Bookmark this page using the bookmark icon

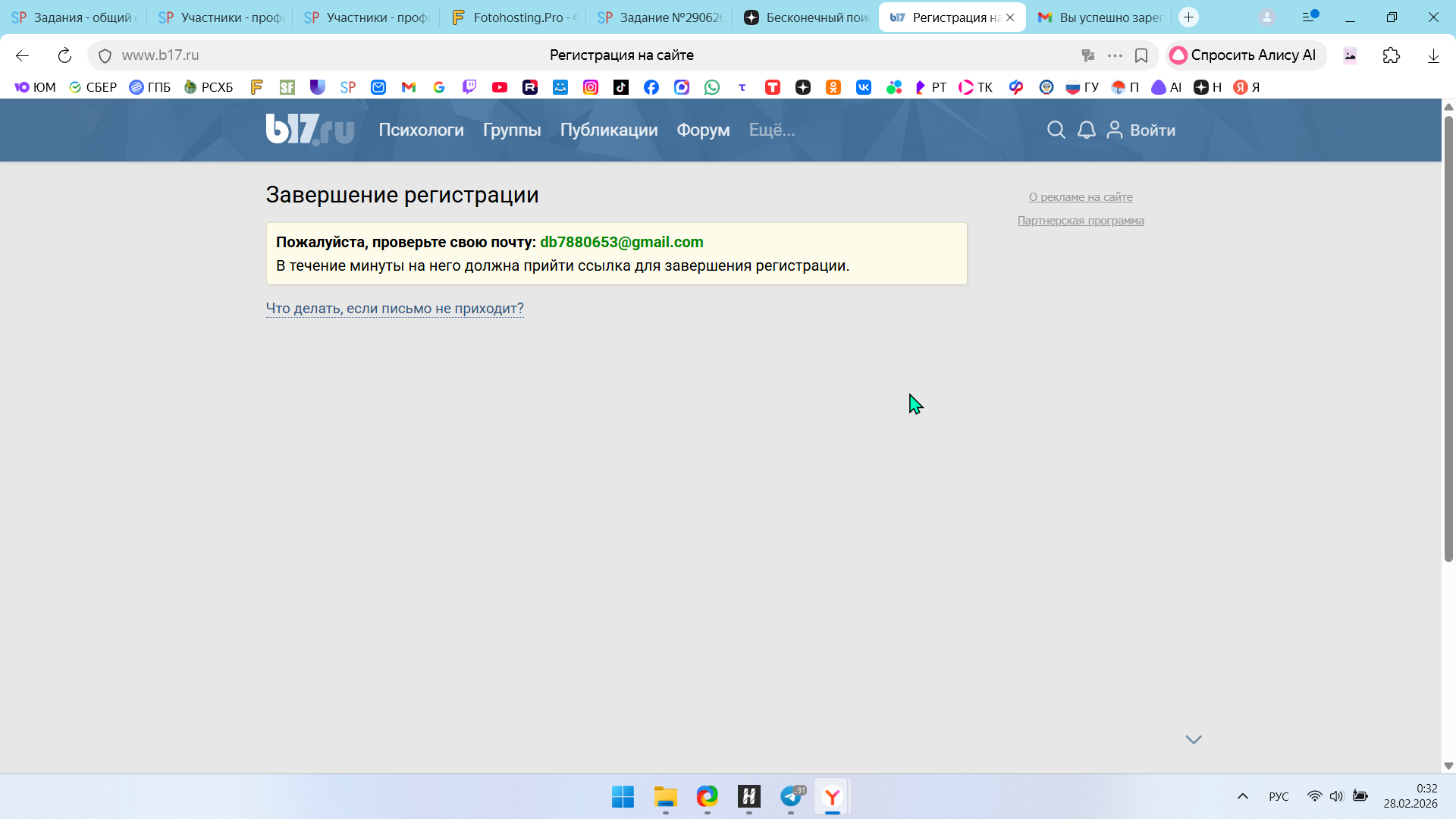[x=1141, y=55]
